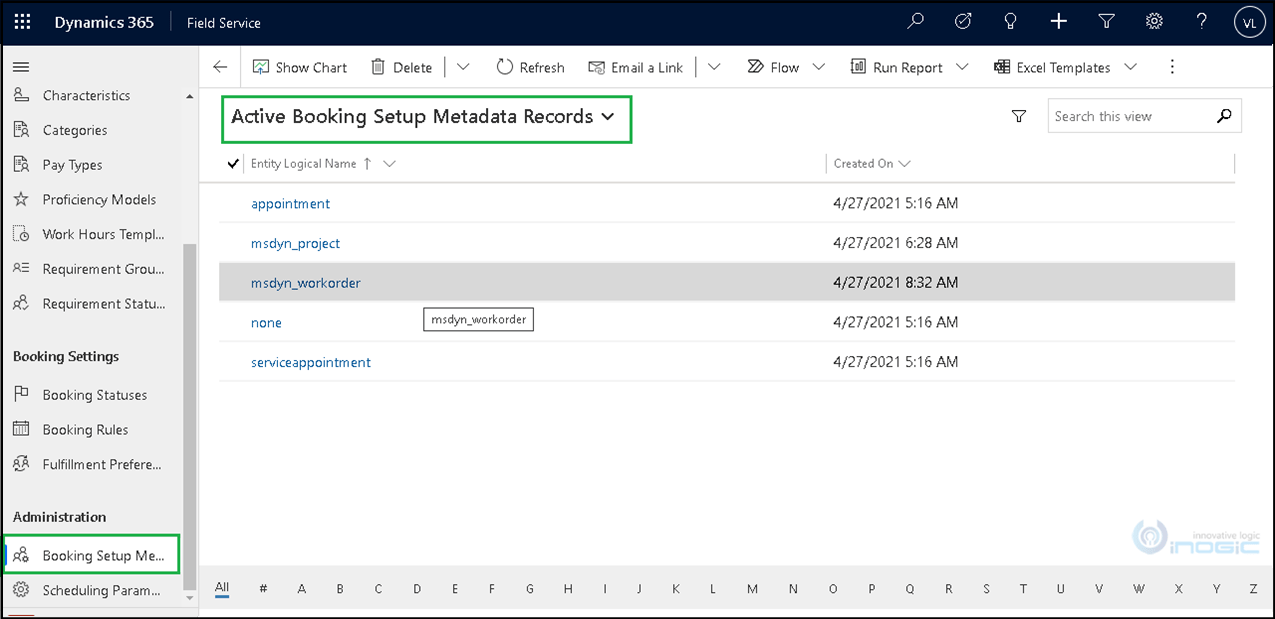Expand the Run Report dropdown chevron
1275x619 pixels.
pyautogui.click(x=962, y=67)
